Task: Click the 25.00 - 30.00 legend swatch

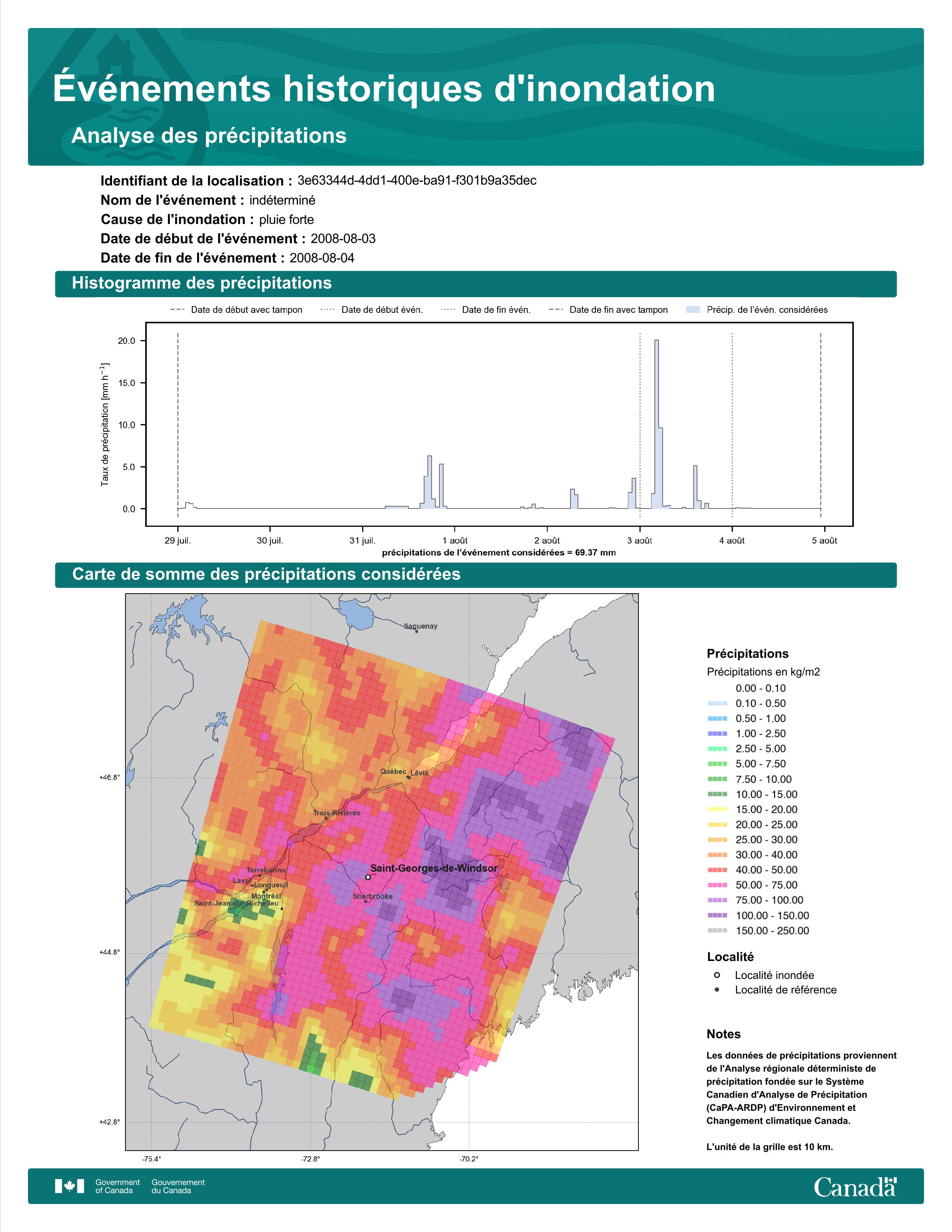Action: pos(717,840)
